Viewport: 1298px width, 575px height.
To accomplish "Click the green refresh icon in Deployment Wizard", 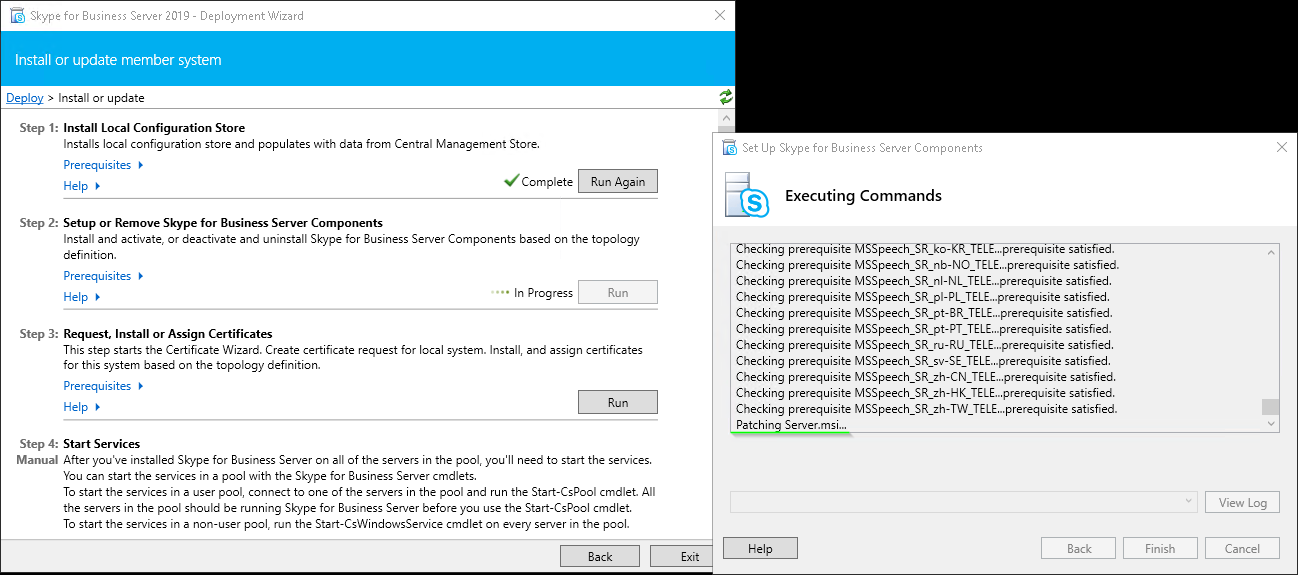I will [x=726, y=97].
